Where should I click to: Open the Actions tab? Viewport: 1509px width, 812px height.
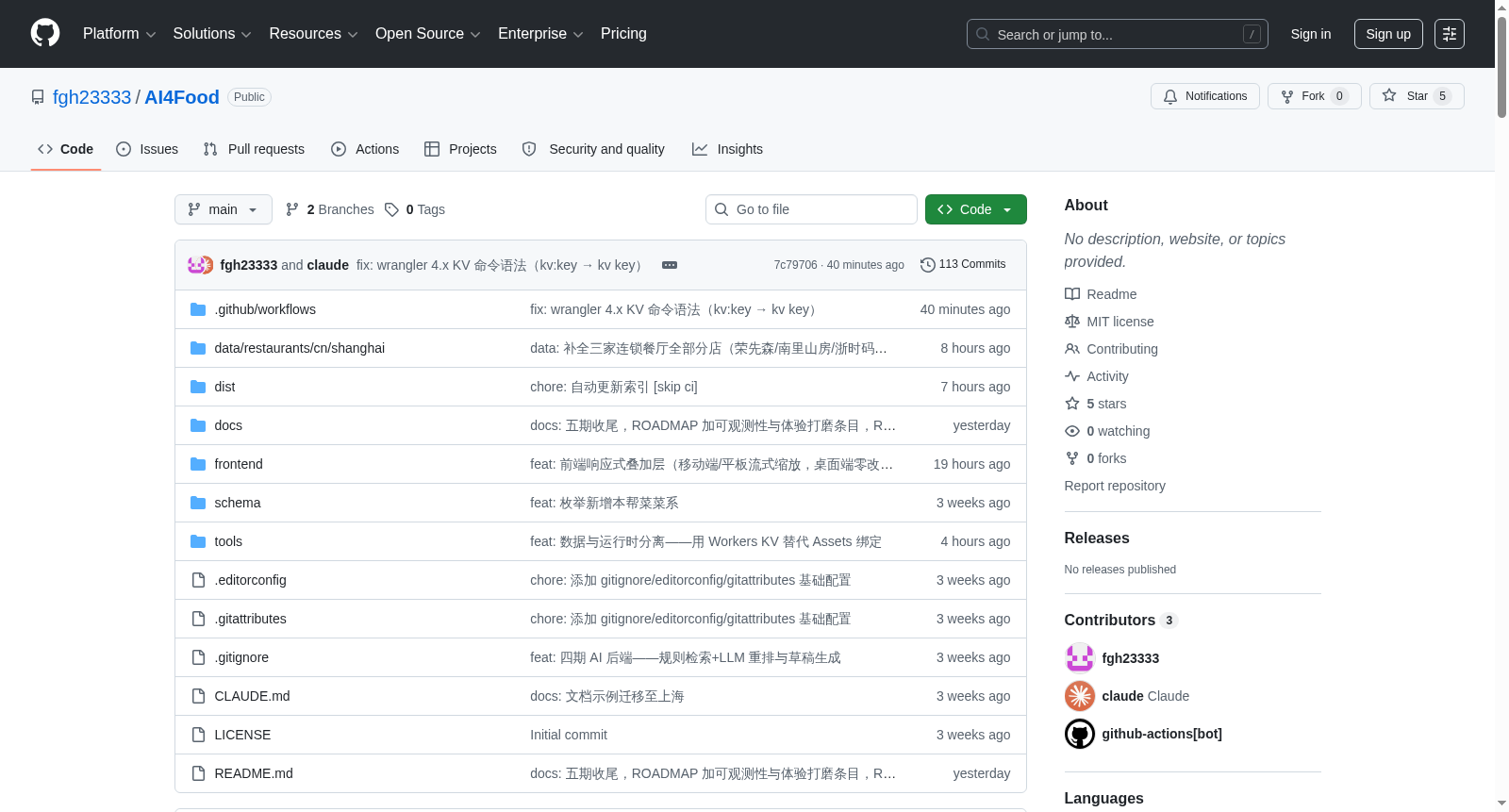365,149
